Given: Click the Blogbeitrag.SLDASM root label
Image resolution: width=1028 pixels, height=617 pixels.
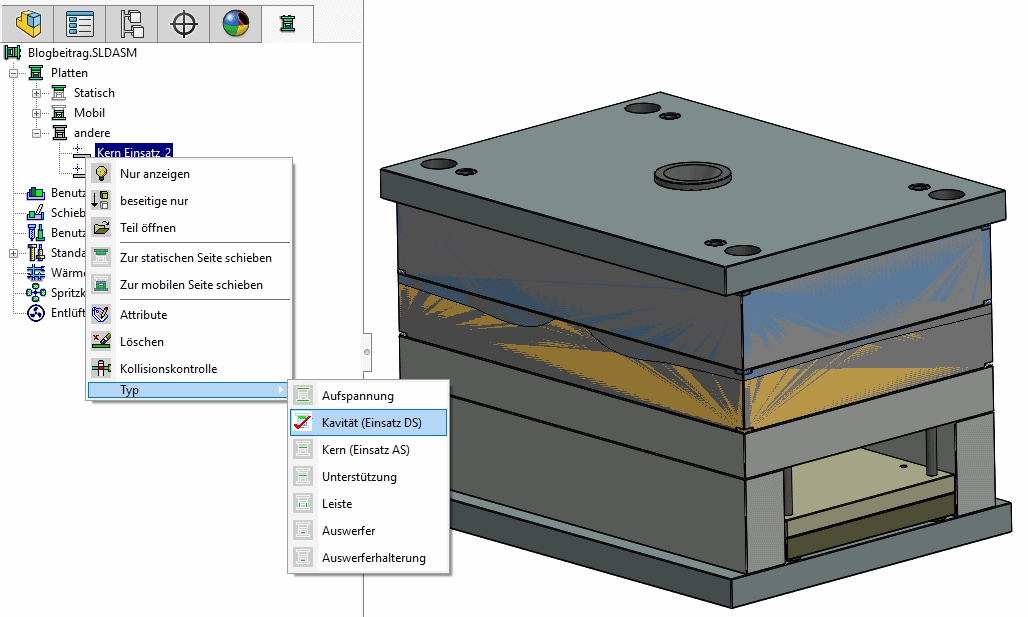Looking at the screenshot, I should 83,52.
